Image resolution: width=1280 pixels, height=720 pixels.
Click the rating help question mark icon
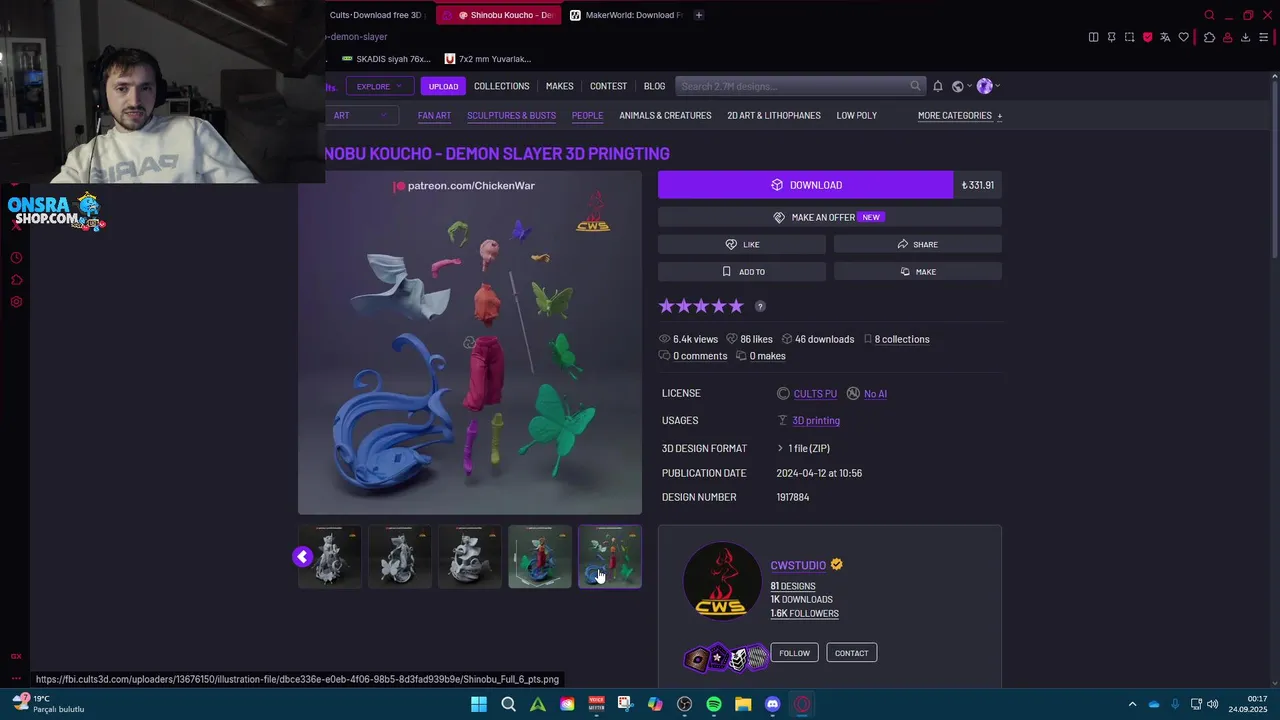pos(760,306)
